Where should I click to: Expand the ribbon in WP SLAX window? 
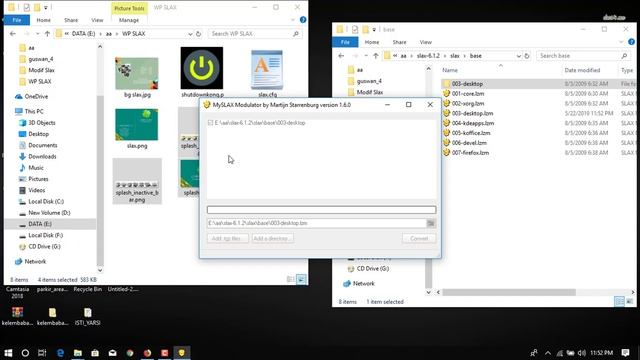click(x=293, y=20)
